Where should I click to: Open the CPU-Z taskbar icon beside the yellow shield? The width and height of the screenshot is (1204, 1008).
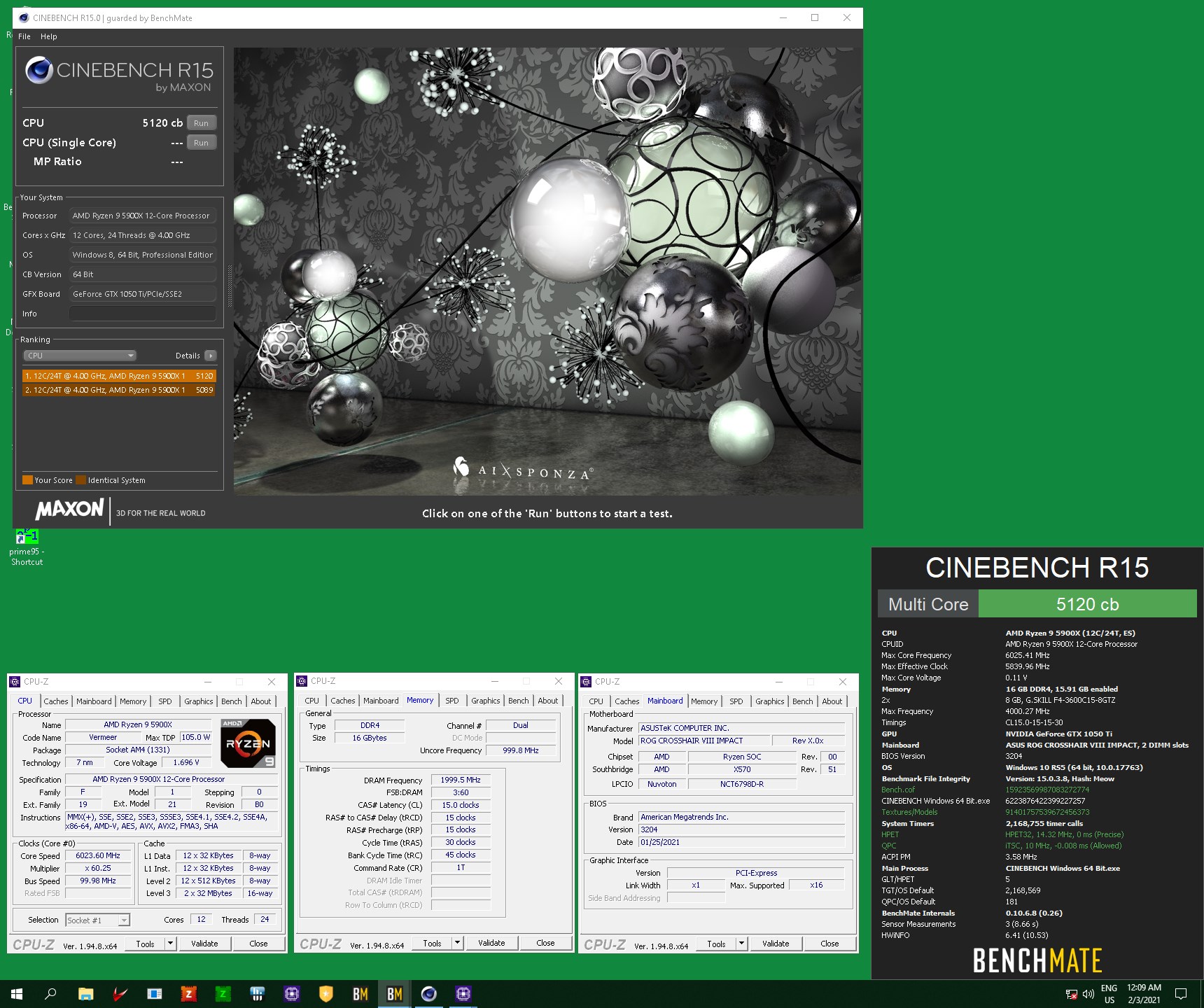(292, 994)
